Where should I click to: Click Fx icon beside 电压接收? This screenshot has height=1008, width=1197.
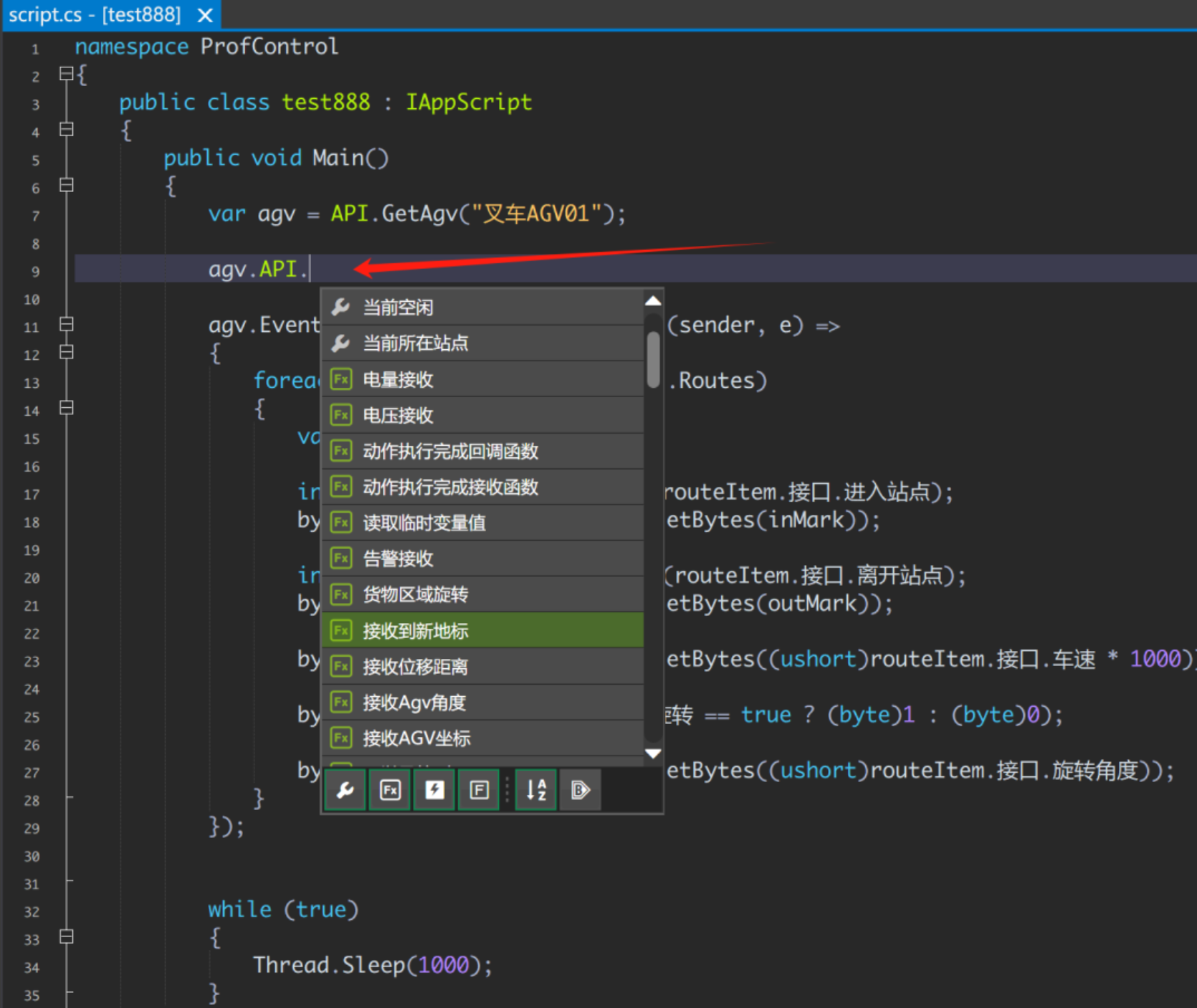coord(341,415)
